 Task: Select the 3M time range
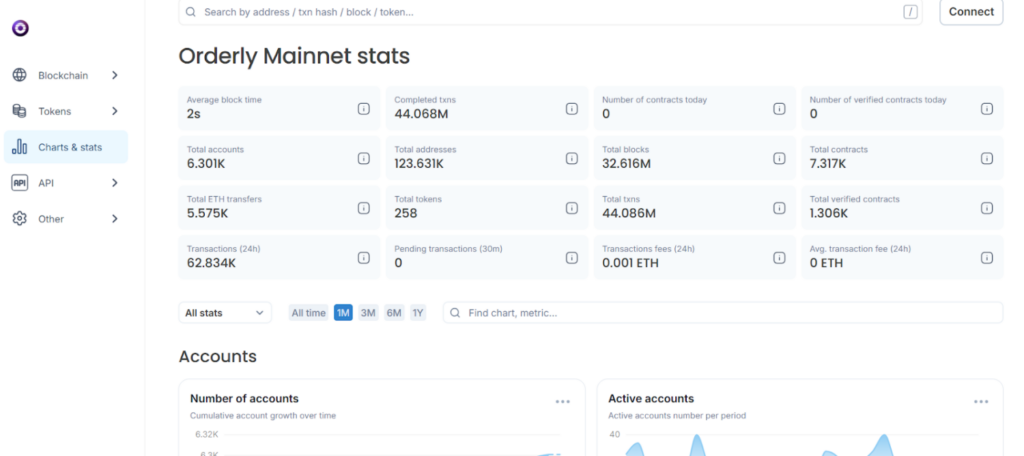[x=368, y=313]
